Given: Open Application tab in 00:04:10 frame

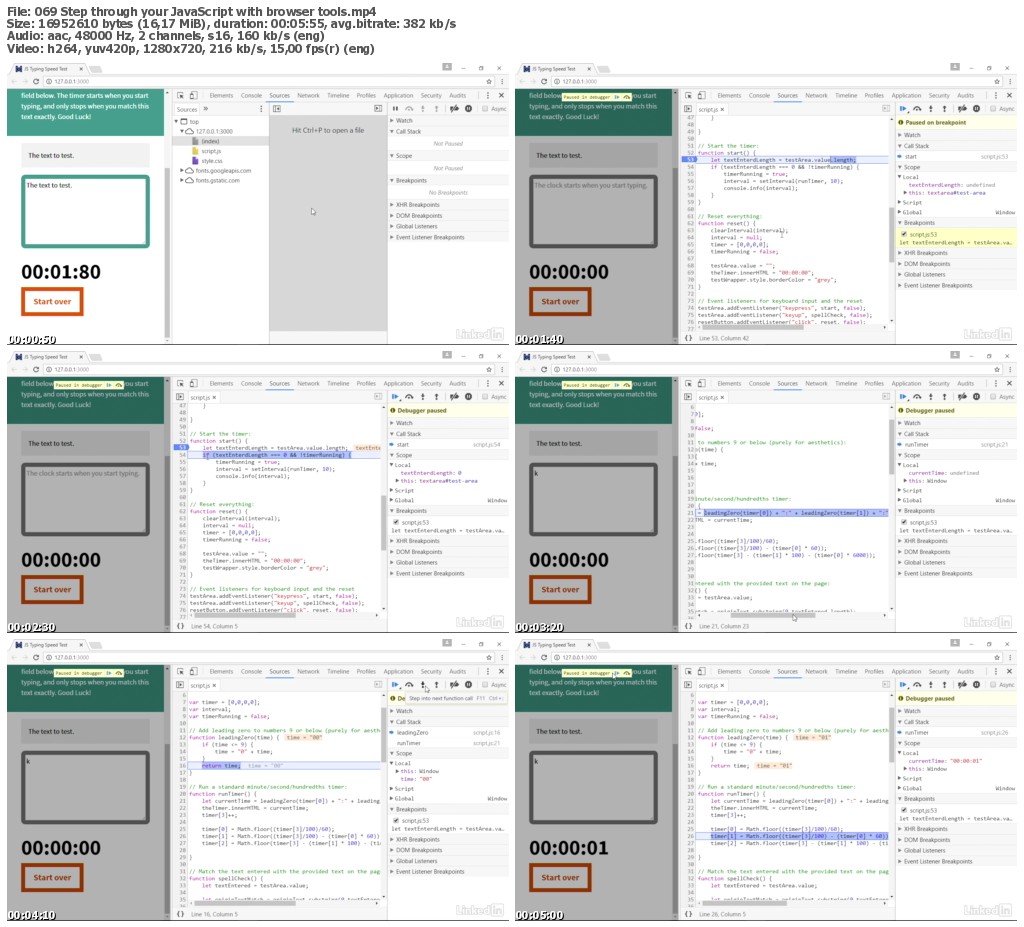Looking at the screenshot, I should [x=398, y=672].
